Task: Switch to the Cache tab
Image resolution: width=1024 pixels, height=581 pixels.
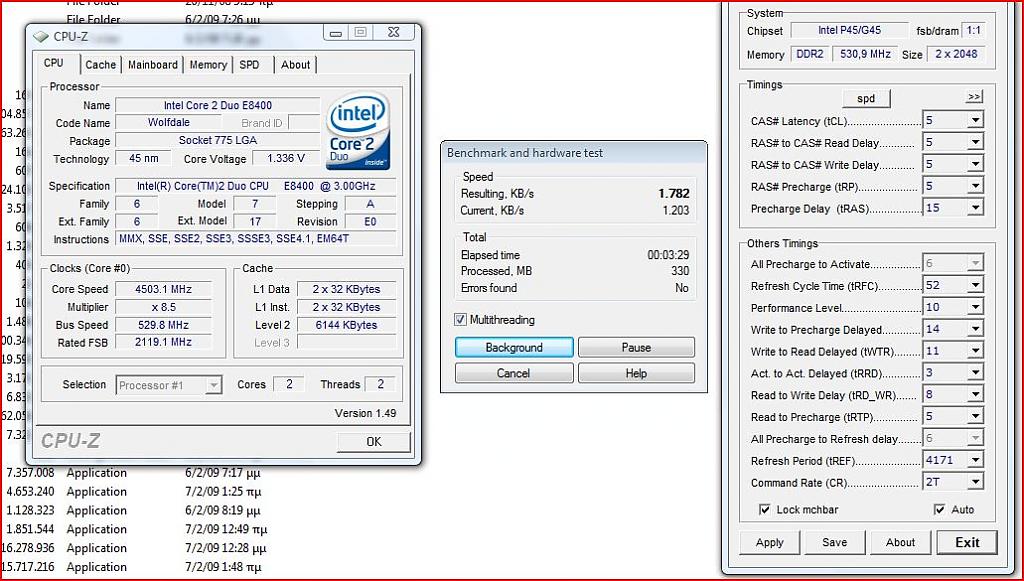Action: (101, 65)
